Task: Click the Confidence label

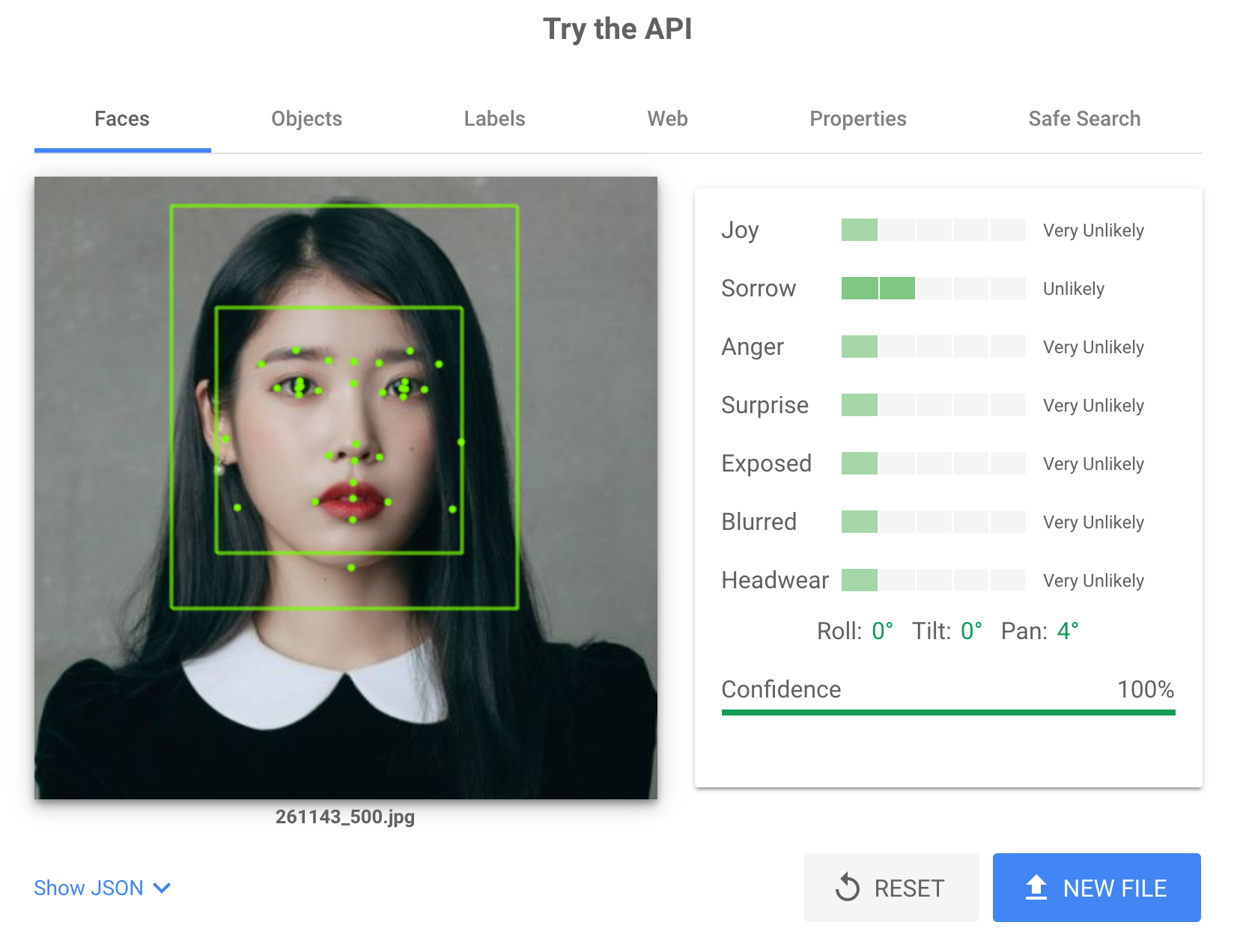Action: coord(781,689)
